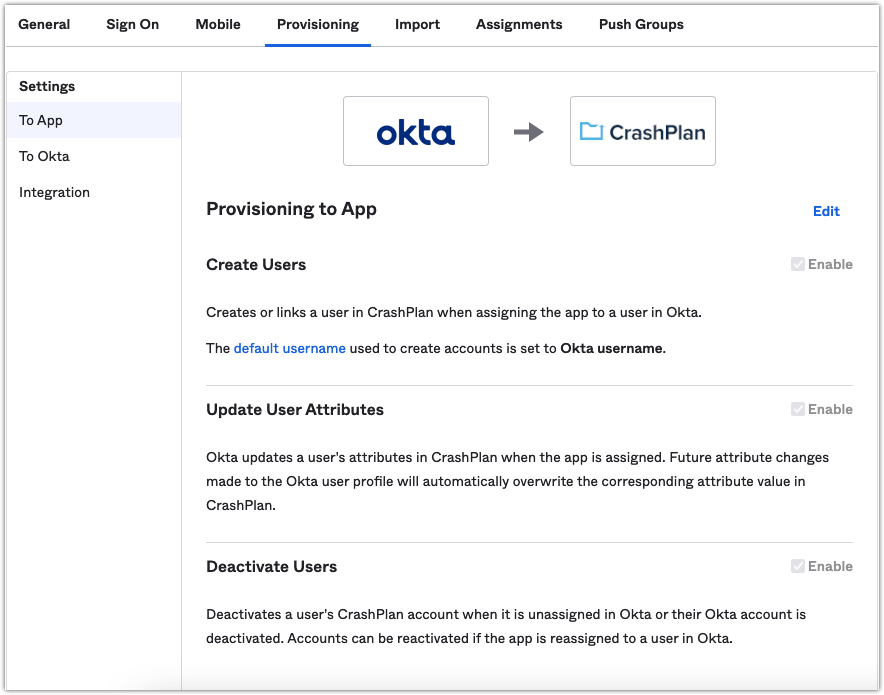Switch to the Sign On tab
This screenshot has height=695, width=884.
(132, 25)
